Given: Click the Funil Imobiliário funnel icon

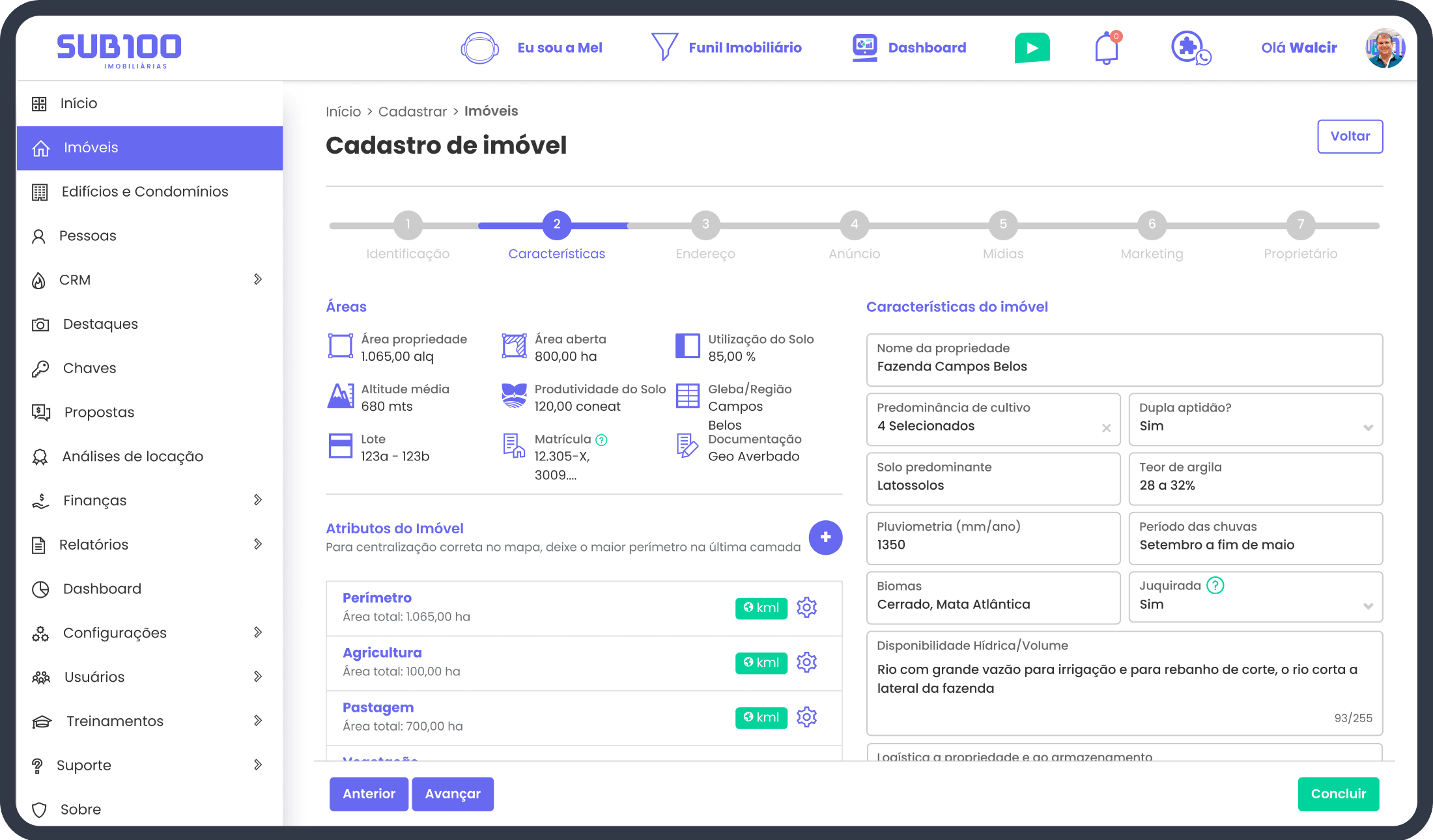Looking at the screenshot, I should (664, 47).
